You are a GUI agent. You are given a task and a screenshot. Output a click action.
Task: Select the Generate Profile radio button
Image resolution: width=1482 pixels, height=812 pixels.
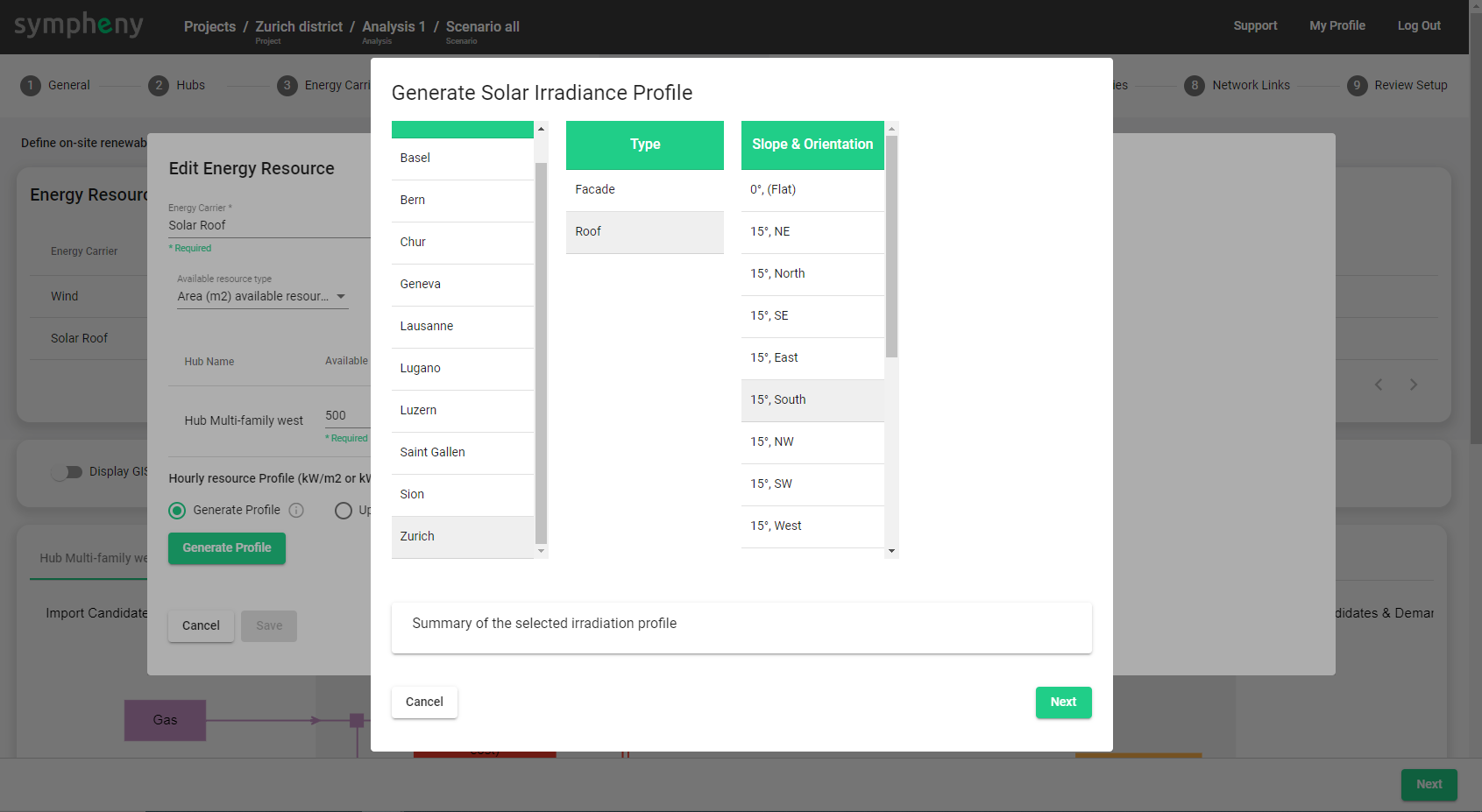click(177, 511)
